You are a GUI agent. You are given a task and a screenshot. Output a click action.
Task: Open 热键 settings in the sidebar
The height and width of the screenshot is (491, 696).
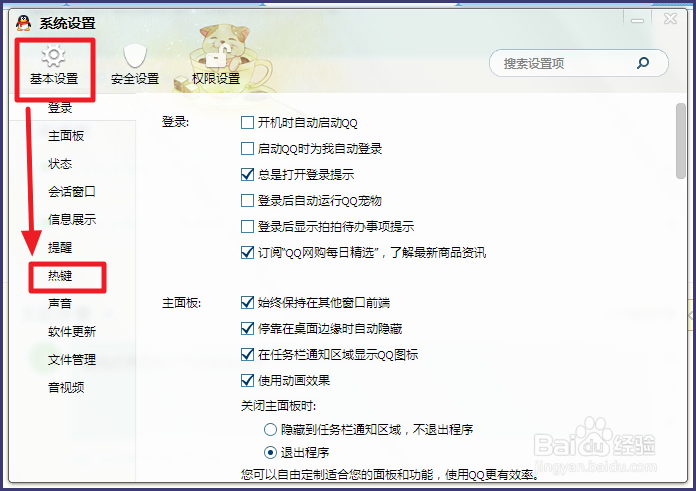point(60,276)
